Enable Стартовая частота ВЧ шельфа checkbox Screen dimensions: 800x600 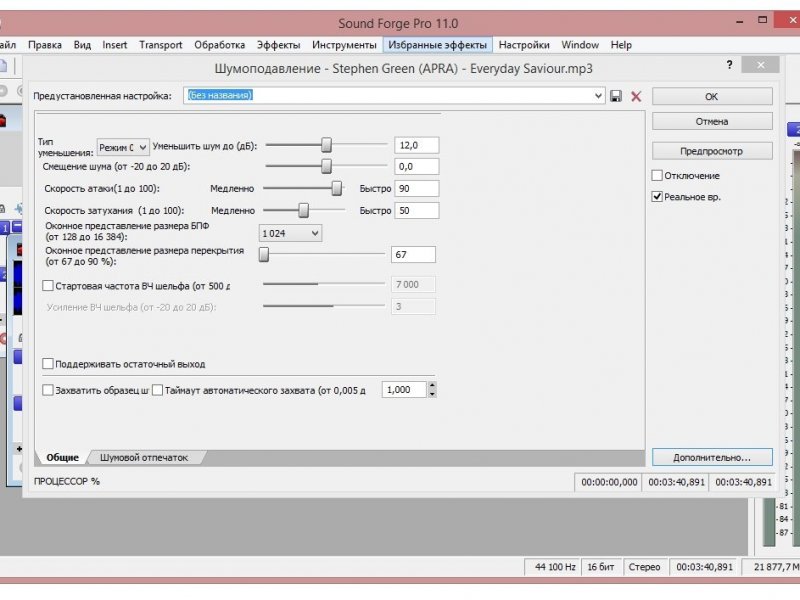47,286
